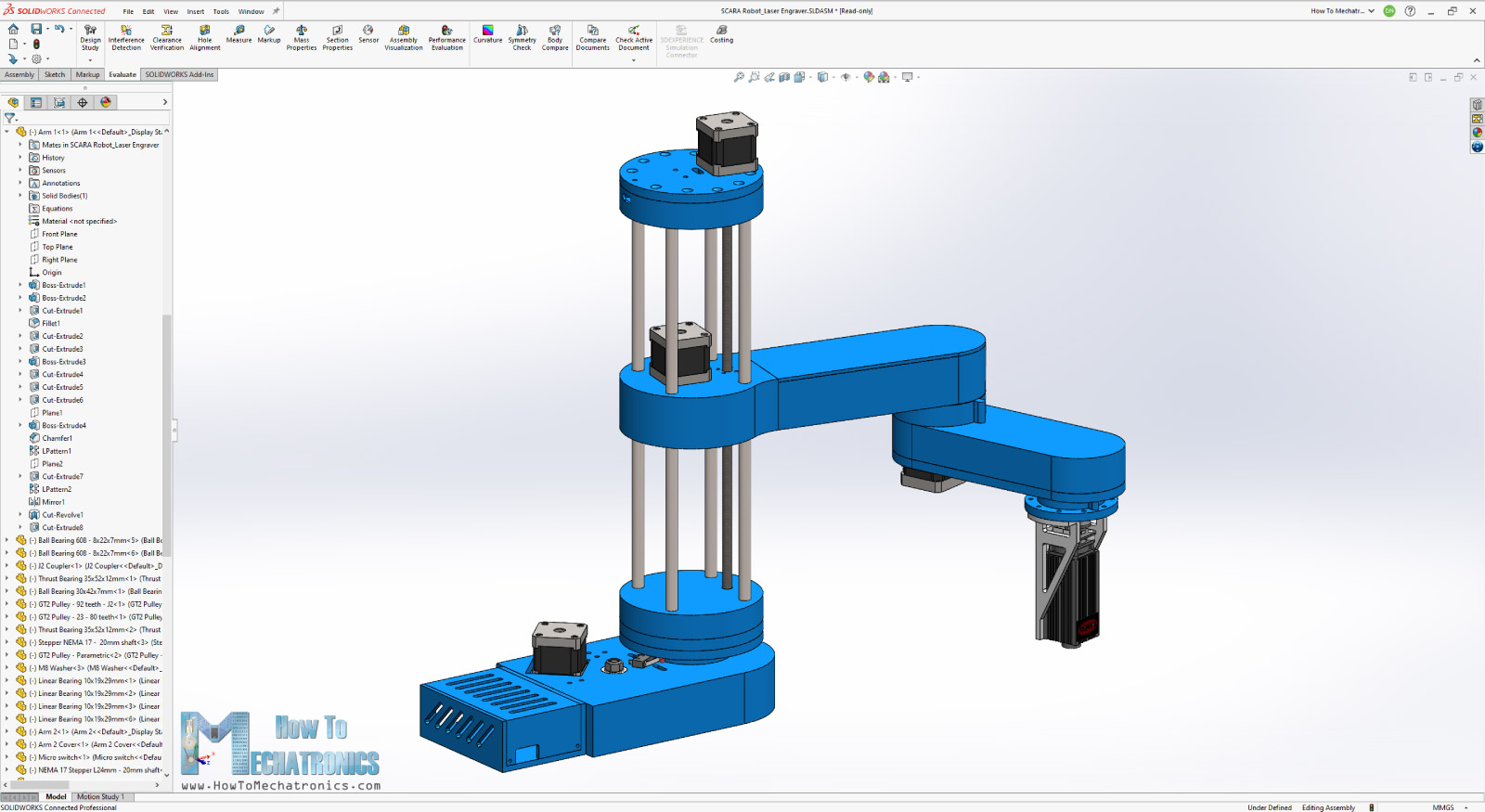Launch Performance Evaluation

(446, 37)
